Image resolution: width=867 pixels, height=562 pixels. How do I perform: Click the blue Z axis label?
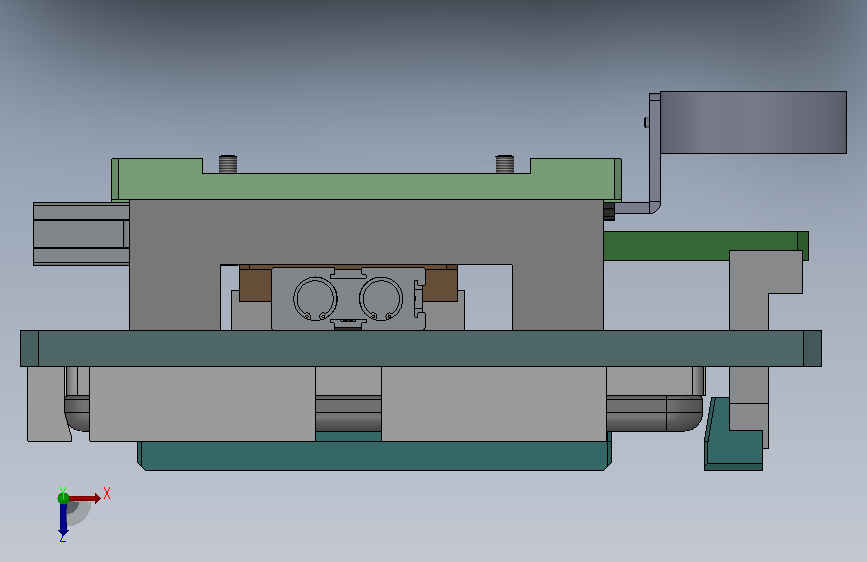pos(62,538)
